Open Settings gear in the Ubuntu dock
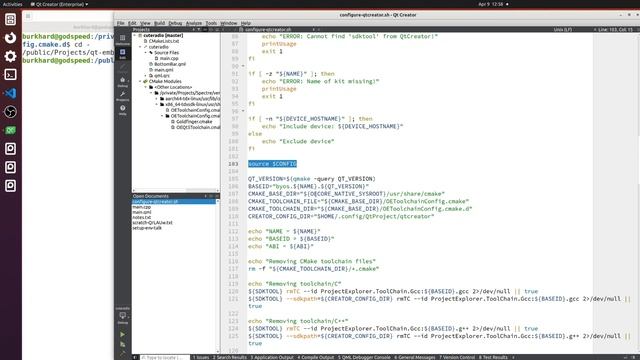Image resolution: width=640 pixels, height=360 pixels. pyautogui.click(x=11, y=56)
